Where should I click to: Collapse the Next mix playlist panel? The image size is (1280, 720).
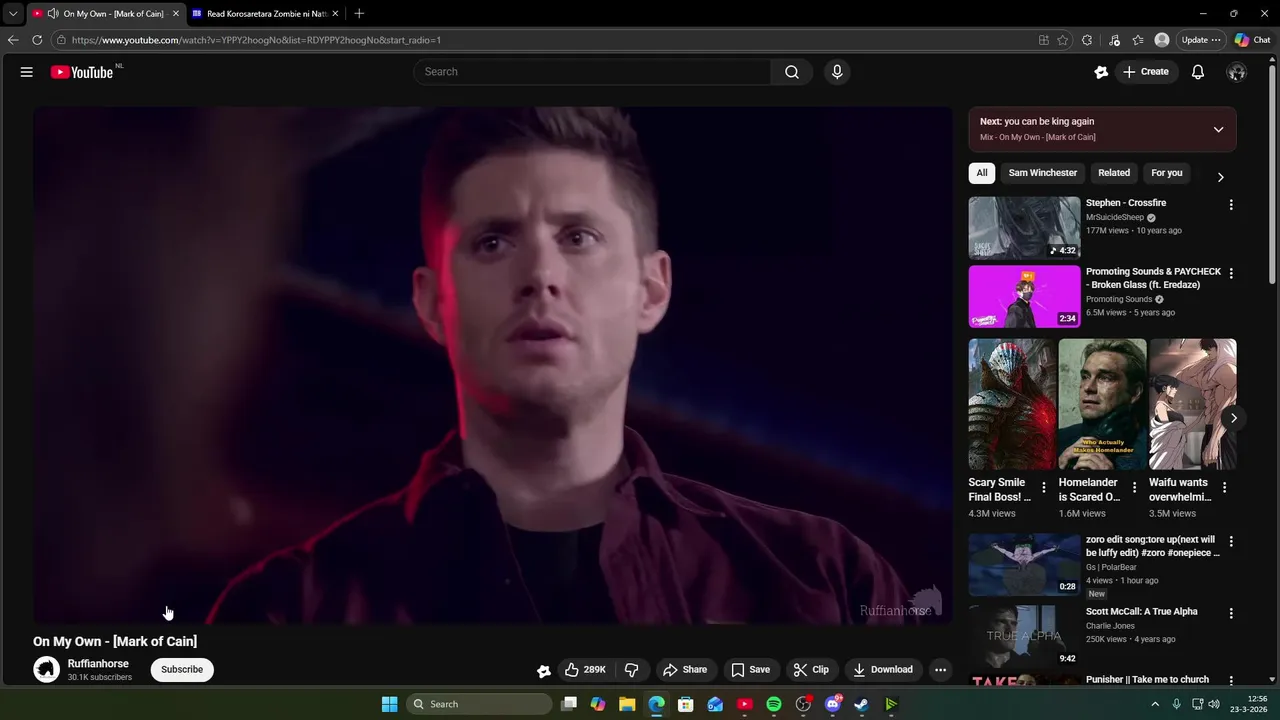pos(1218,130)
